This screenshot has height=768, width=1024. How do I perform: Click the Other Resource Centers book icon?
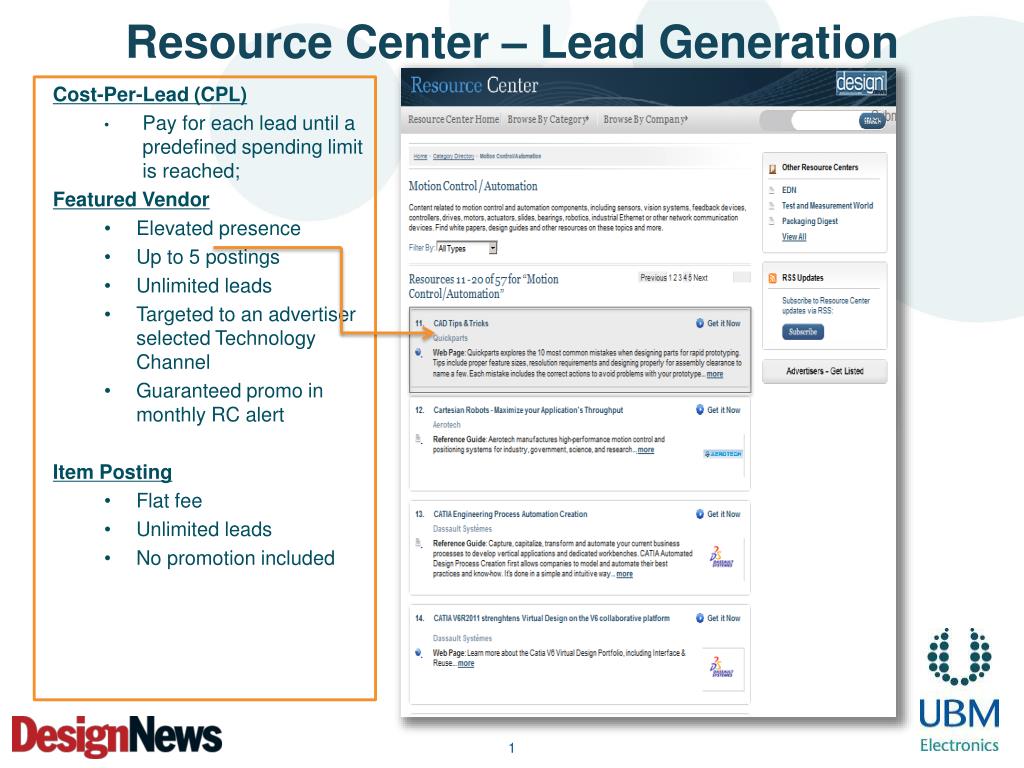(772, 168)
